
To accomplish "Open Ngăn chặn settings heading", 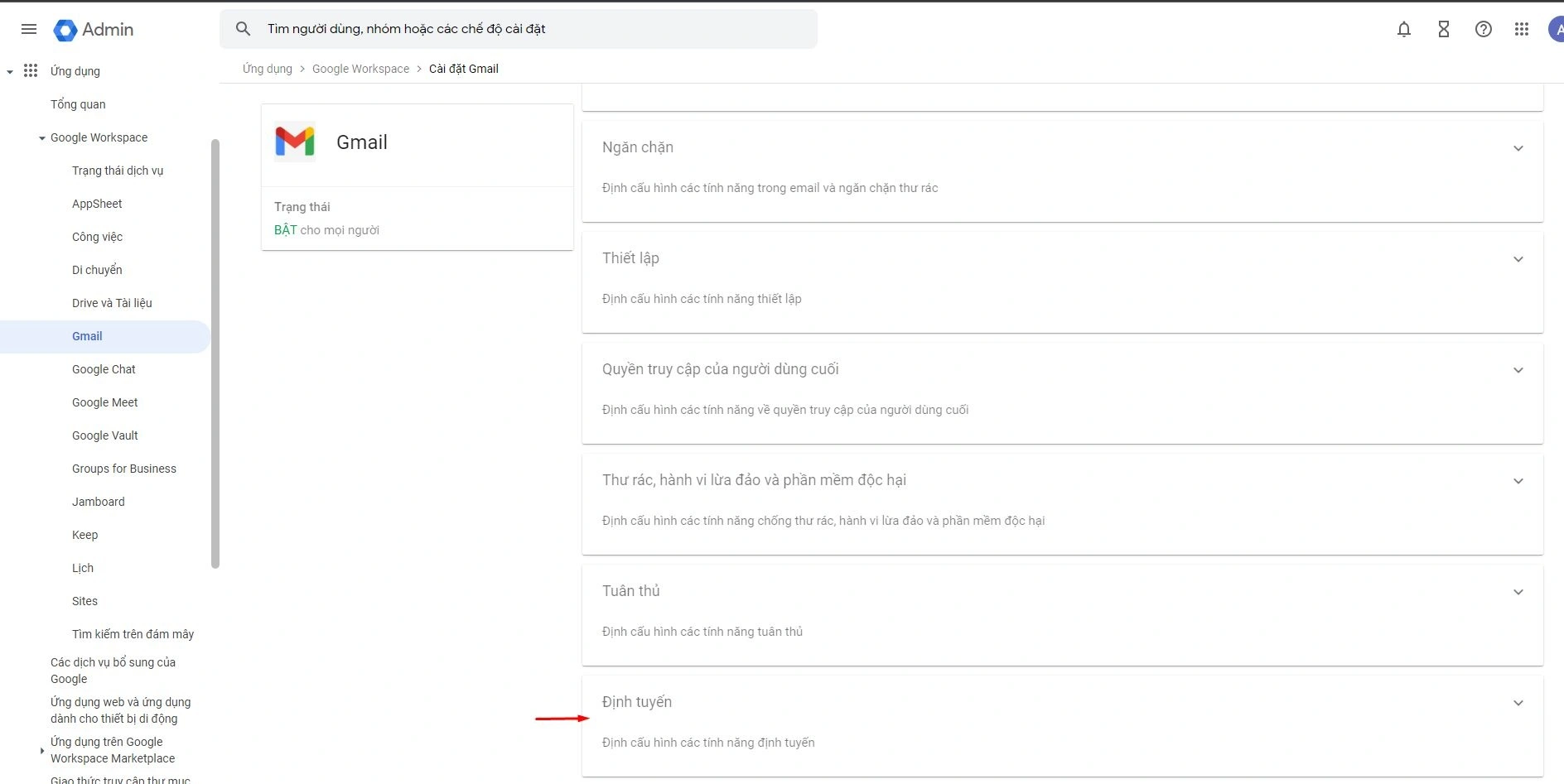I will (x=637, y=147).
